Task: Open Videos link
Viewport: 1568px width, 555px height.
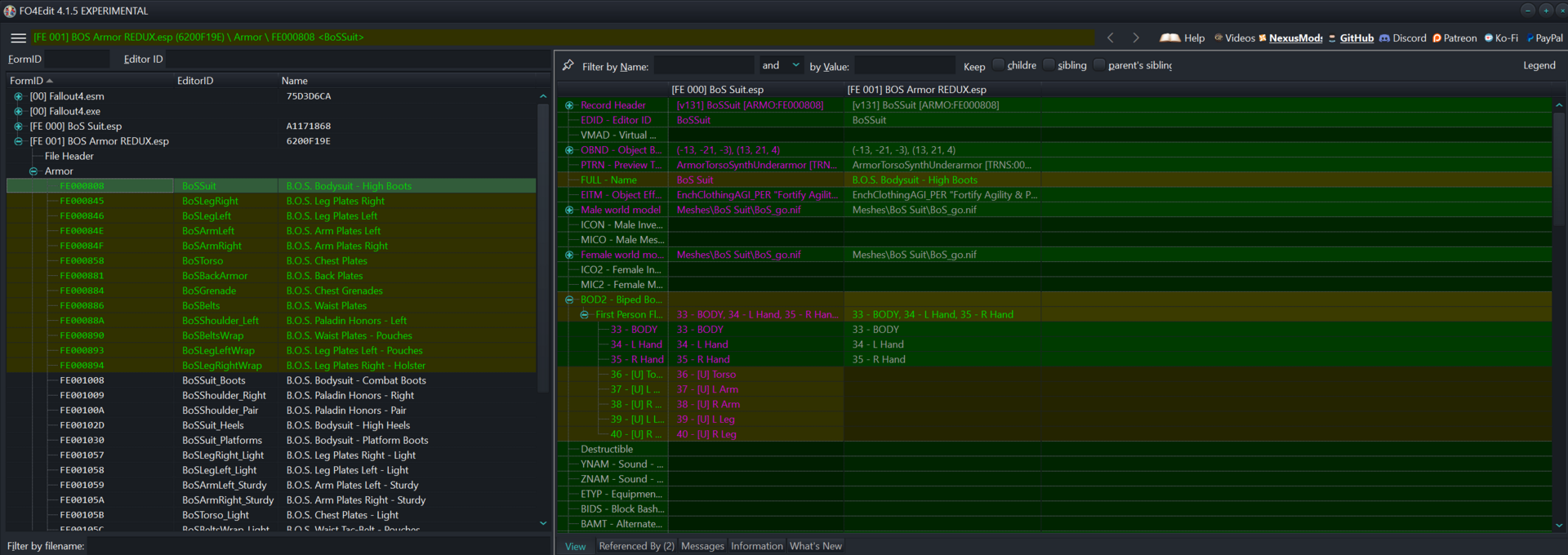Action: tap(1240, 38)
